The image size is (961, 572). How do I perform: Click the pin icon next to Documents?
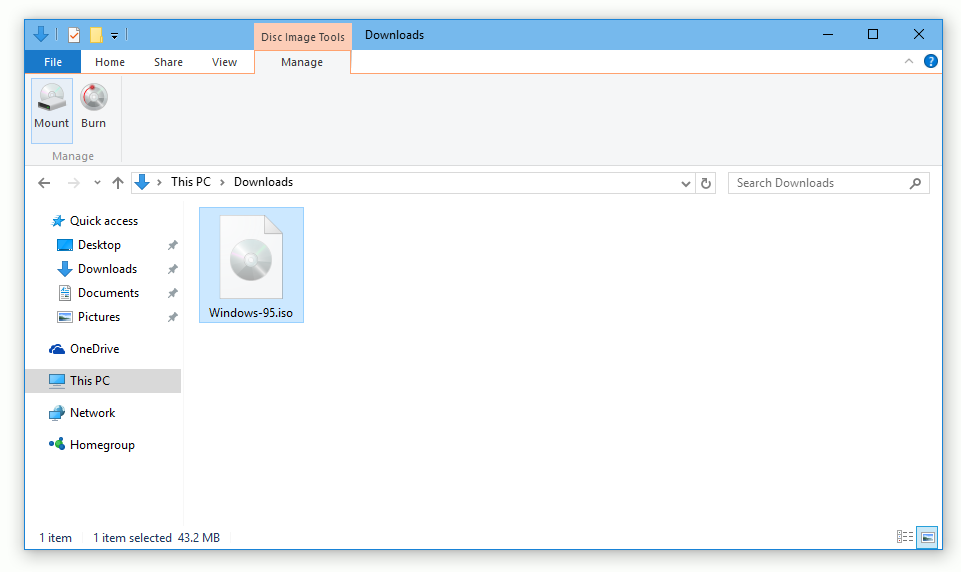click(x=173, y=293)
